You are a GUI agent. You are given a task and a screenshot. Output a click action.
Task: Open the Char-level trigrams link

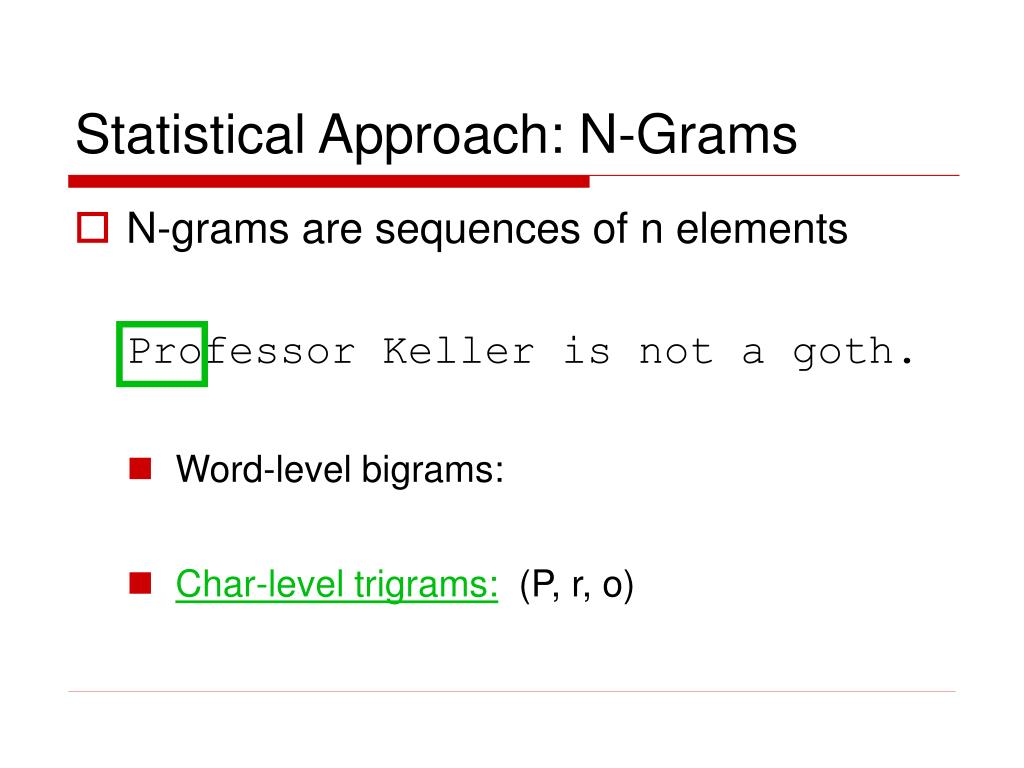pyautogui.click(x=336, y=584)
